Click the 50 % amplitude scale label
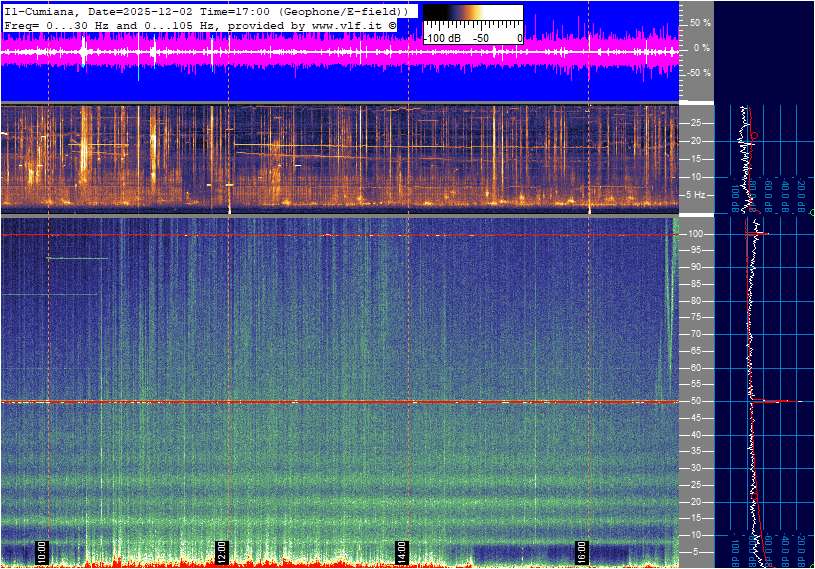 click(699, 22)
